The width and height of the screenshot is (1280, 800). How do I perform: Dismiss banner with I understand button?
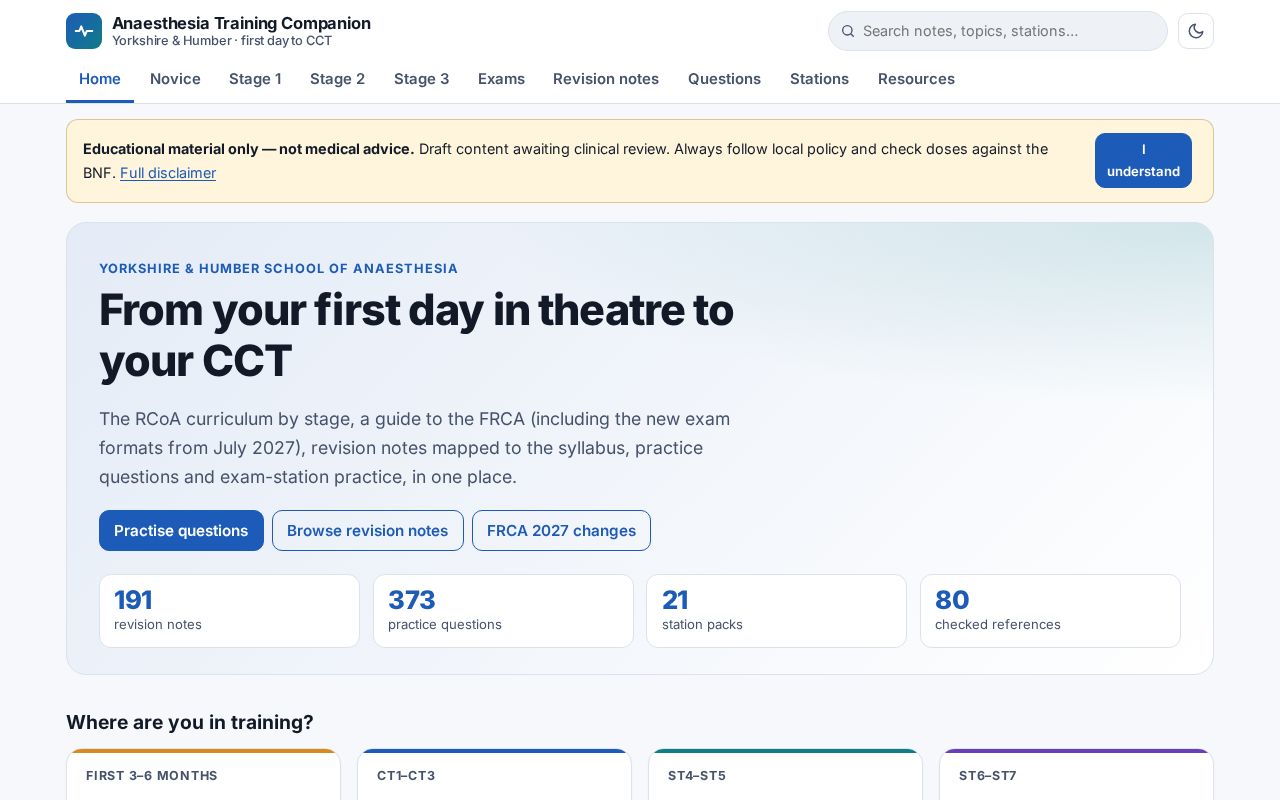(1143, 160)
